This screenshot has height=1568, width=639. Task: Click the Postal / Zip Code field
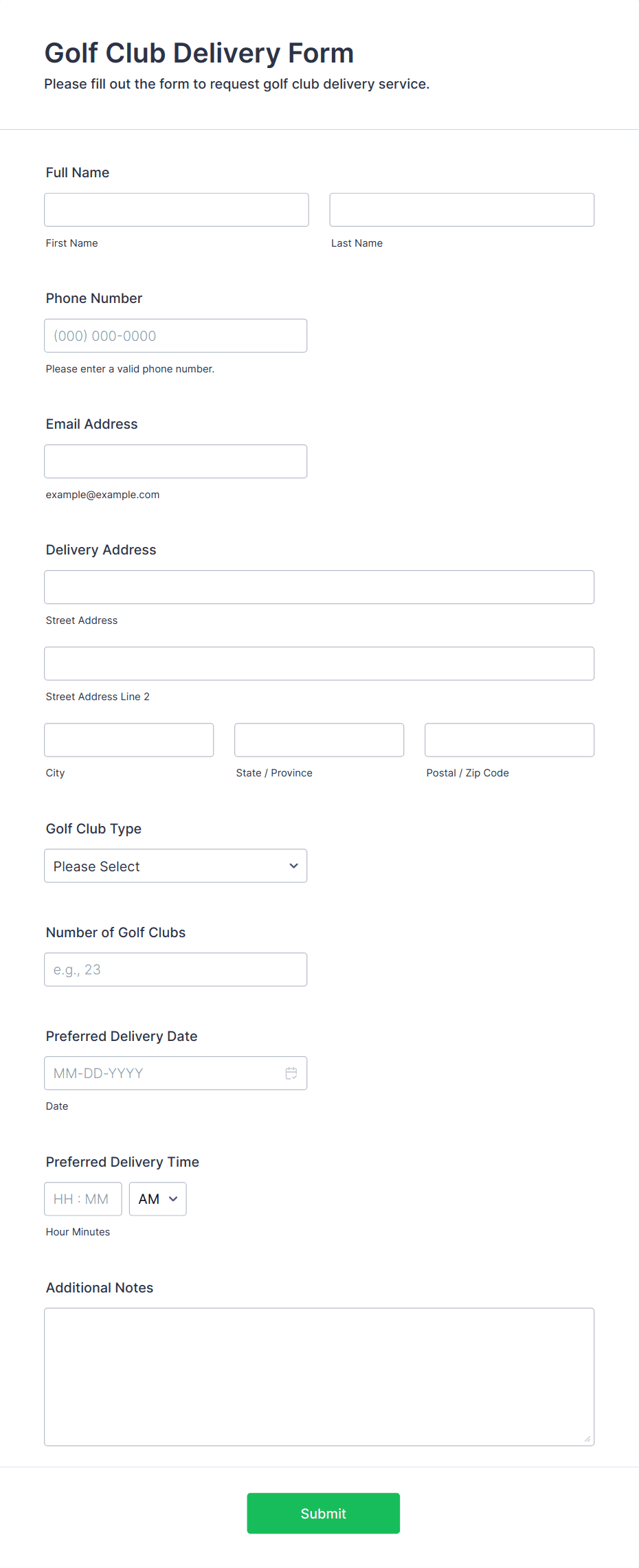coord(510,740)
